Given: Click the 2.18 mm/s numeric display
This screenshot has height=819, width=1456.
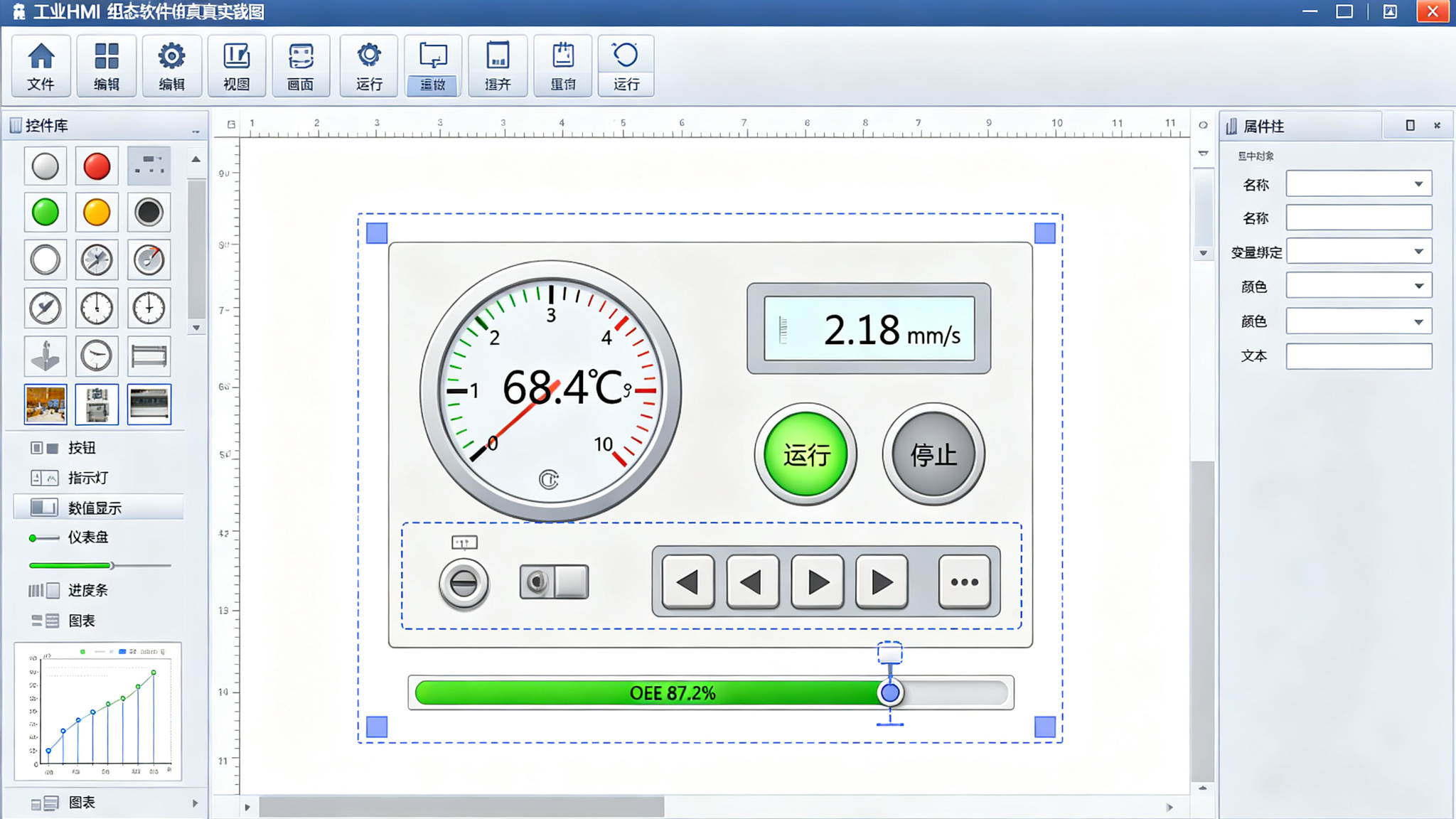Looking at the screenshot, I should 869,329.
